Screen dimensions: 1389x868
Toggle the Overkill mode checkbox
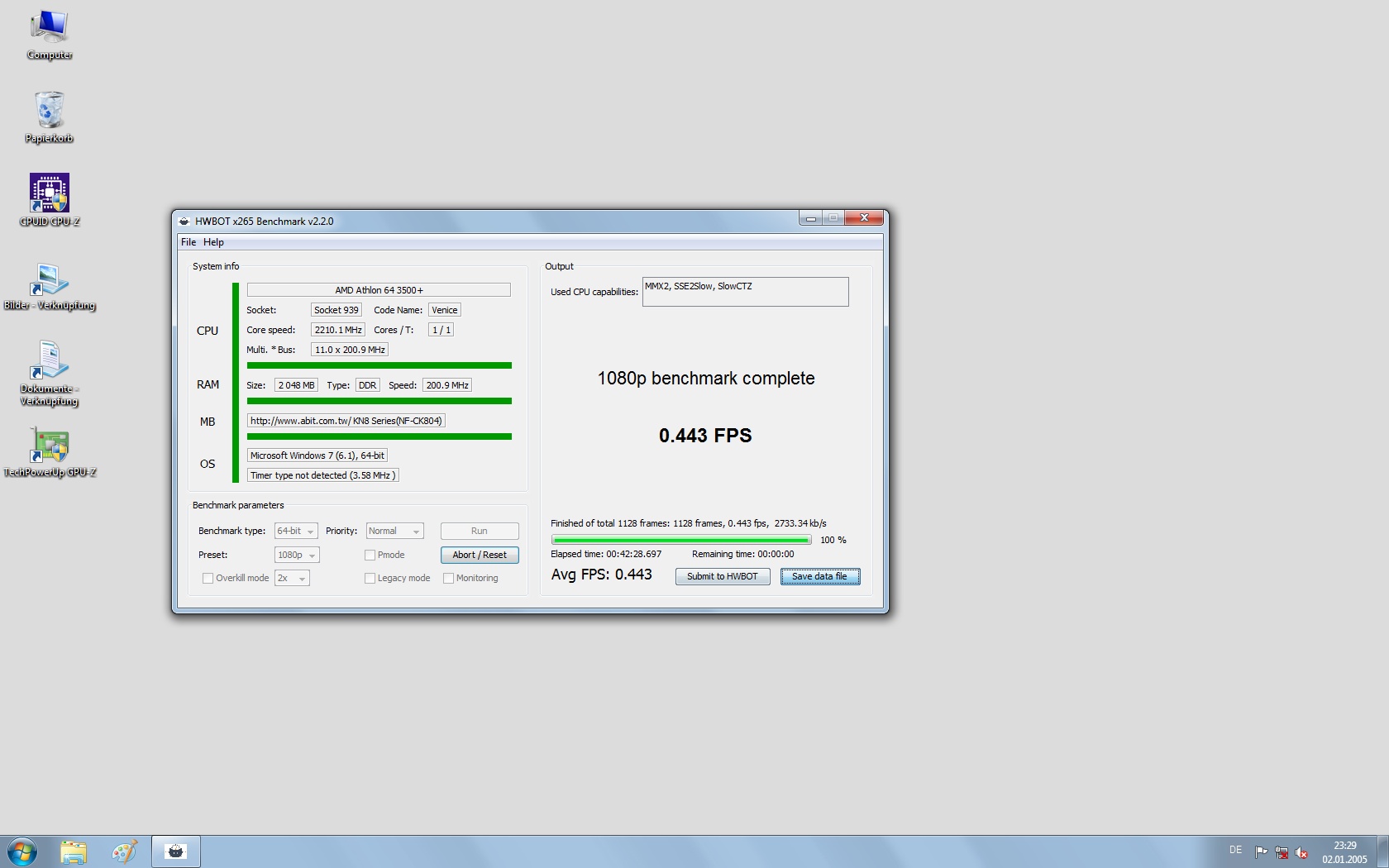(208, 579)
